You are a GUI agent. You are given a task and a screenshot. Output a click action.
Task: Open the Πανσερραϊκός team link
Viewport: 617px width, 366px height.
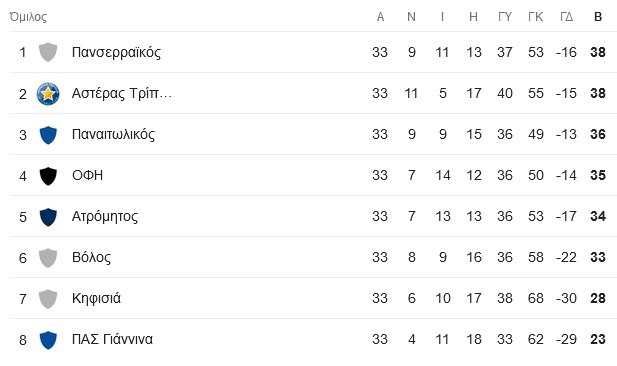(x=116, y=52)
